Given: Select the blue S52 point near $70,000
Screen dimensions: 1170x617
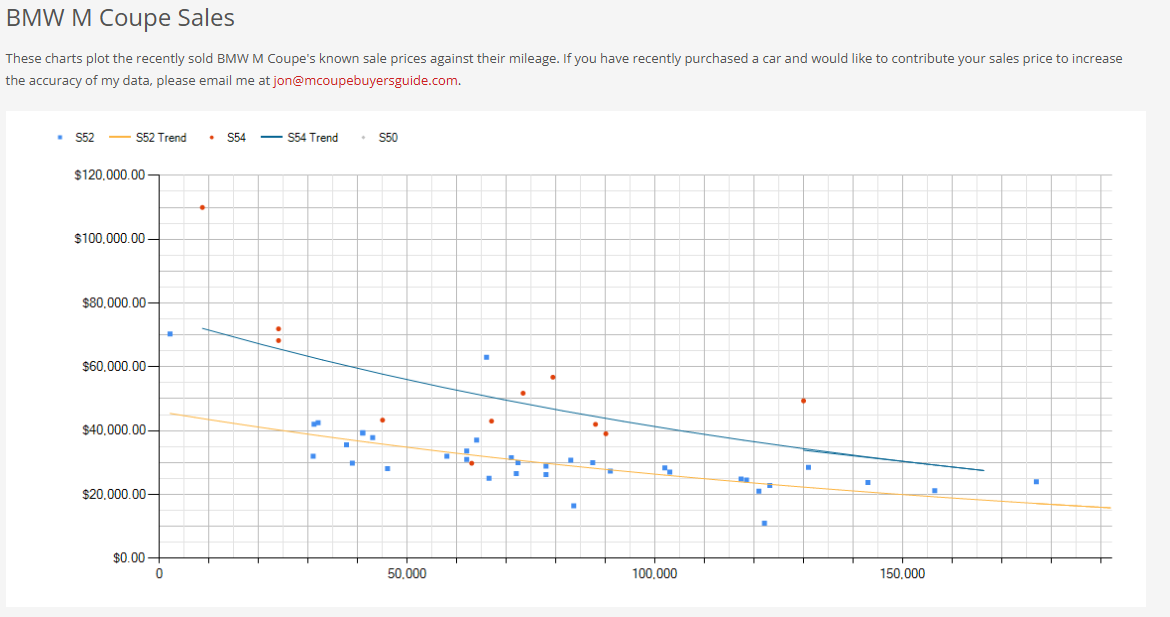Looking at the screenshot, I should pos(170,334).
